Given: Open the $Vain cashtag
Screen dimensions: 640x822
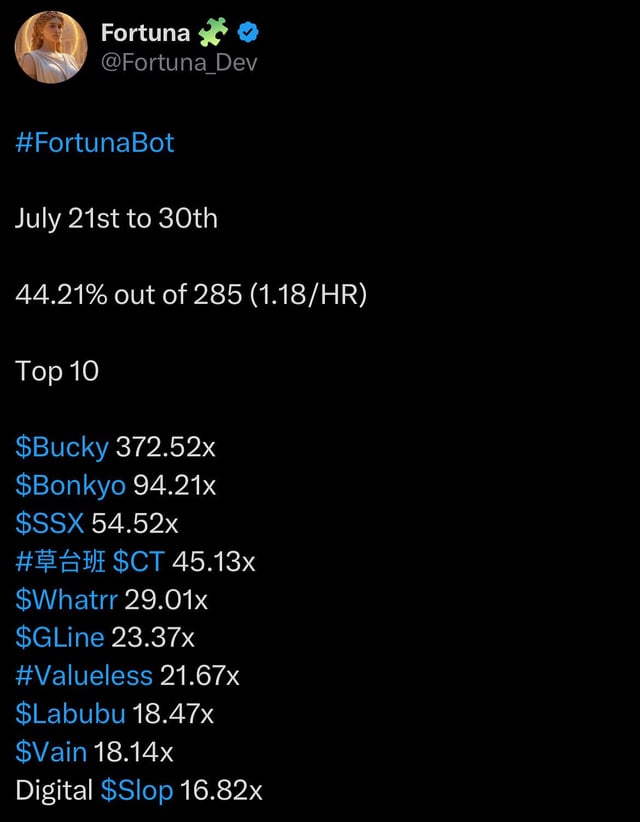Looking at the screenshot, I should coord(51,751).
